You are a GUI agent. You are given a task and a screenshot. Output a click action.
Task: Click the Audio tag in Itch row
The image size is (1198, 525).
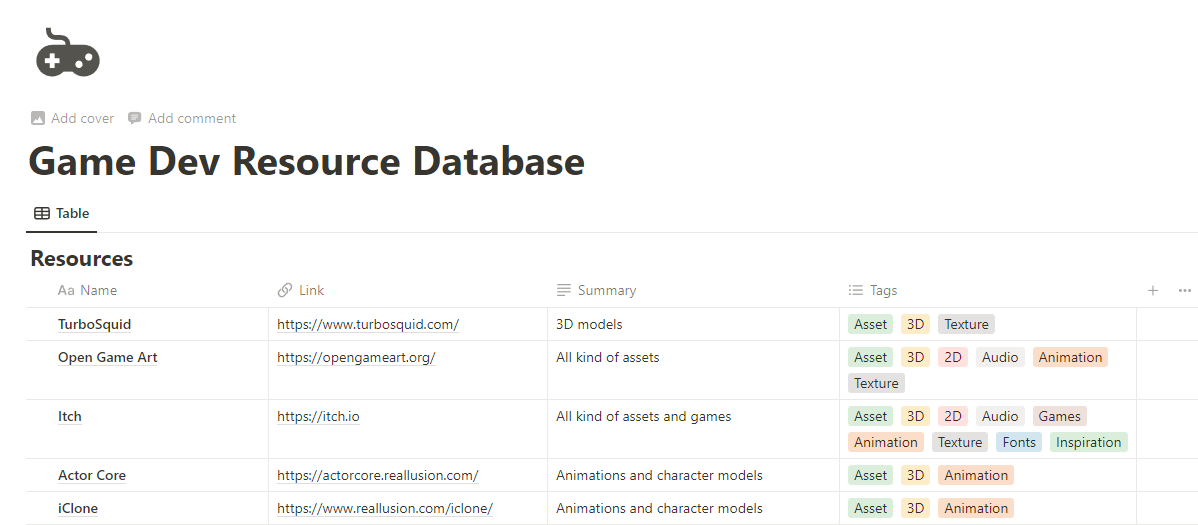[1000, 416]
